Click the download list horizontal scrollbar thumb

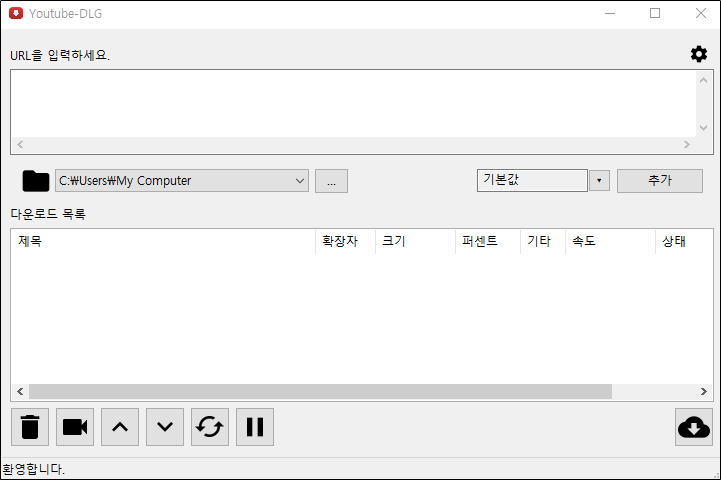(320, 391)
